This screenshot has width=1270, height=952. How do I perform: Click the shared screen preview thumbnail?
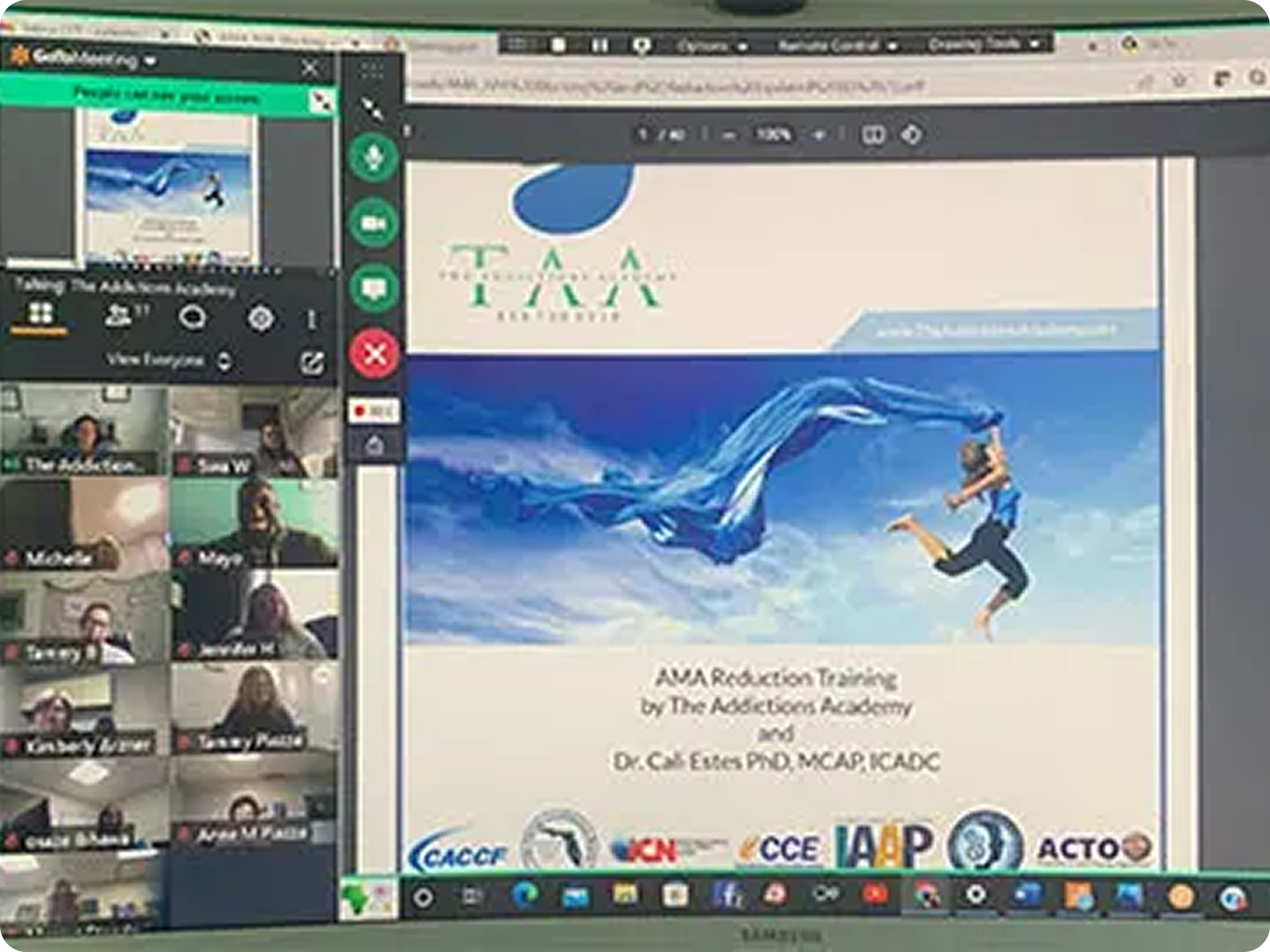[169, 188]
